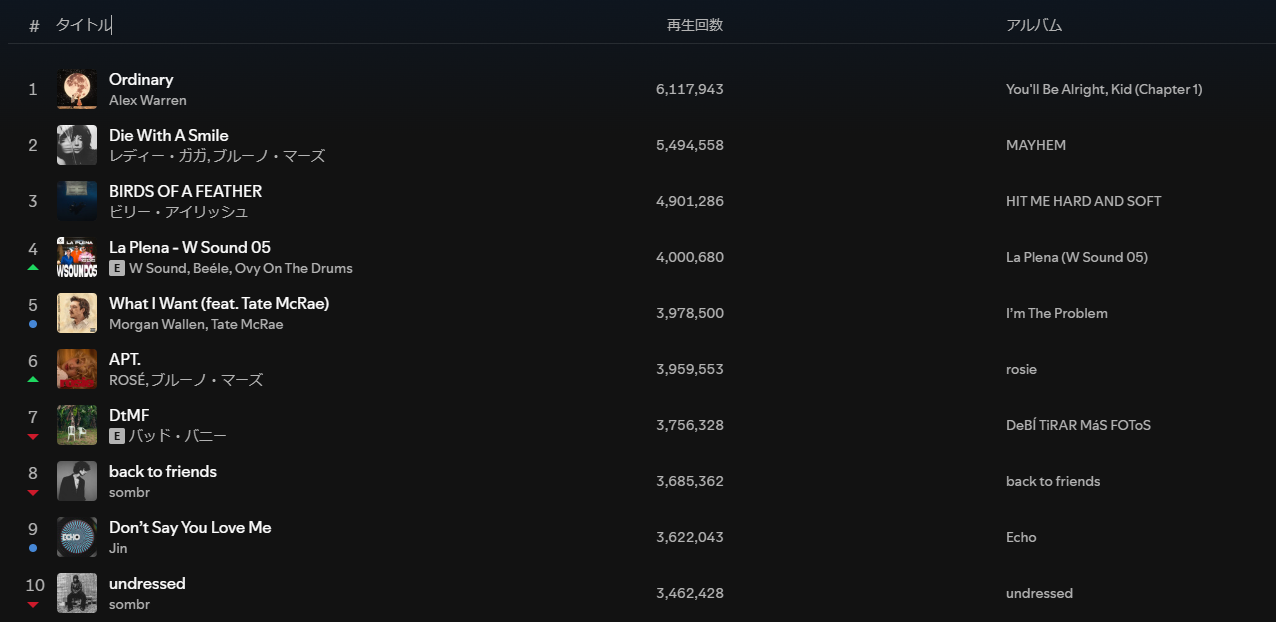Click the green up arrow beside APT.
Image resolution: width=1276 pixels, height=622 pixels.
pyautogui.click(x=33, y=380)
